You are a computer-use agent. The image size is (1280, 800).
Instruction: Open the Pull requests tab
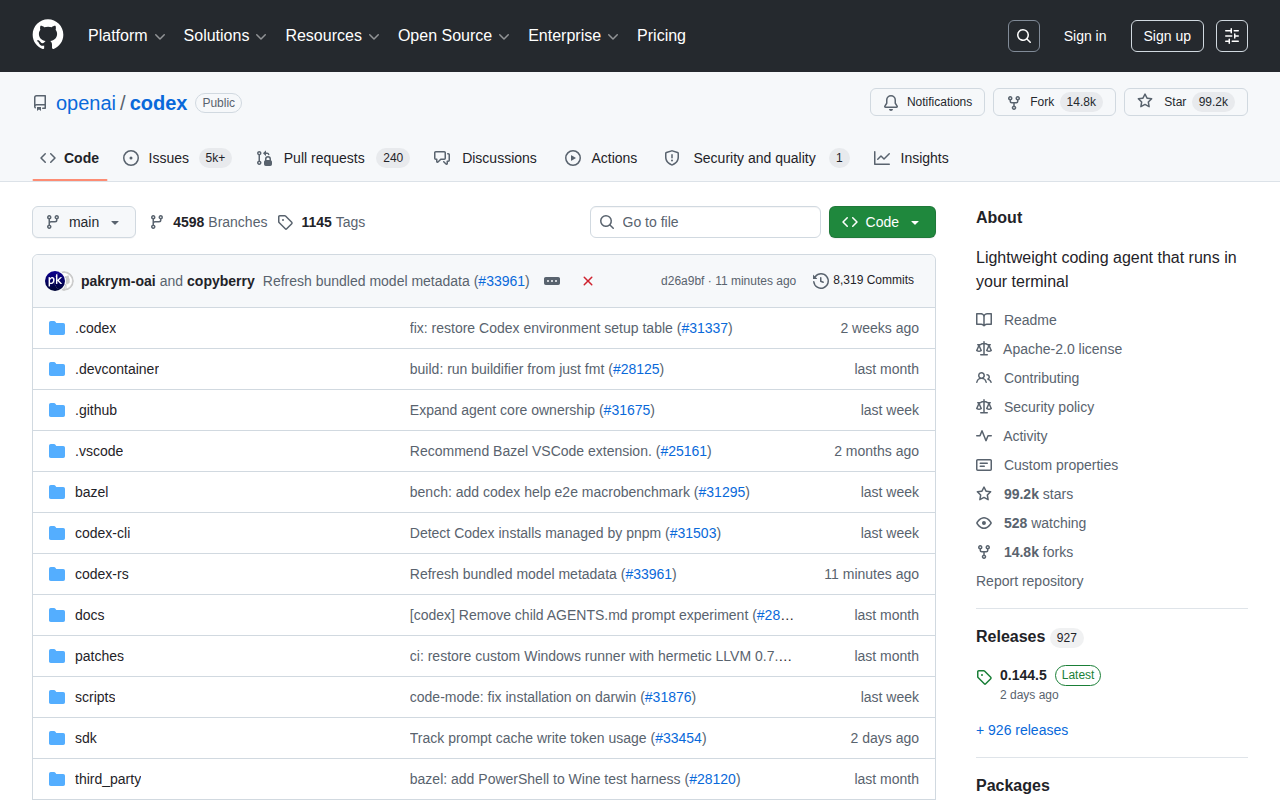click(x=333, y=158)
